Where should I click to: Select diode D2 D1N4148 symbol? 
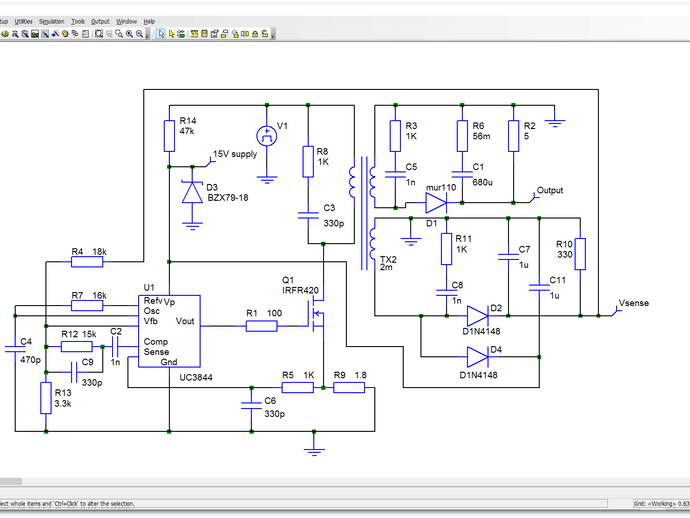click(x=477, y=316)
